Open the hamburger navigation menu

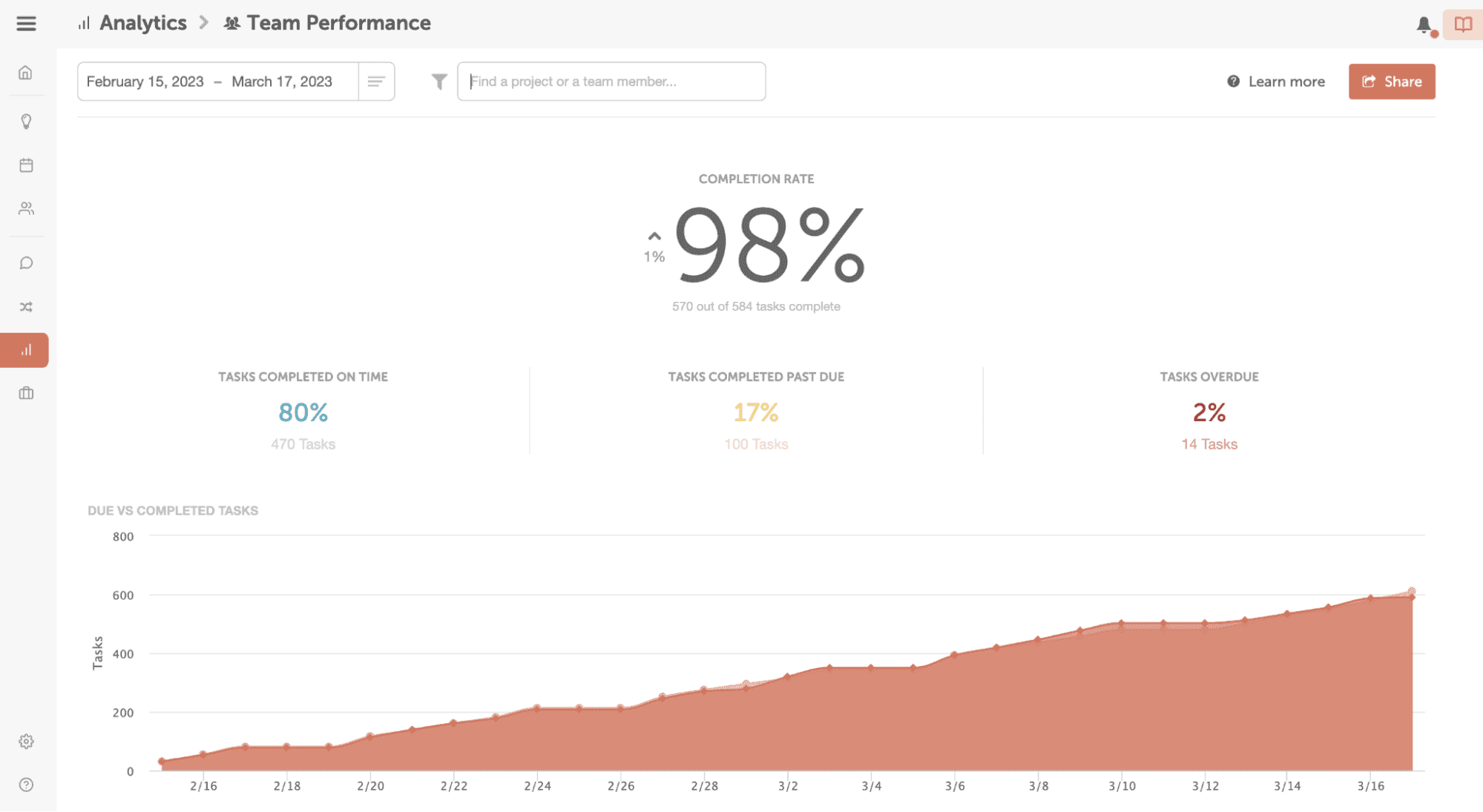[26, 23]
